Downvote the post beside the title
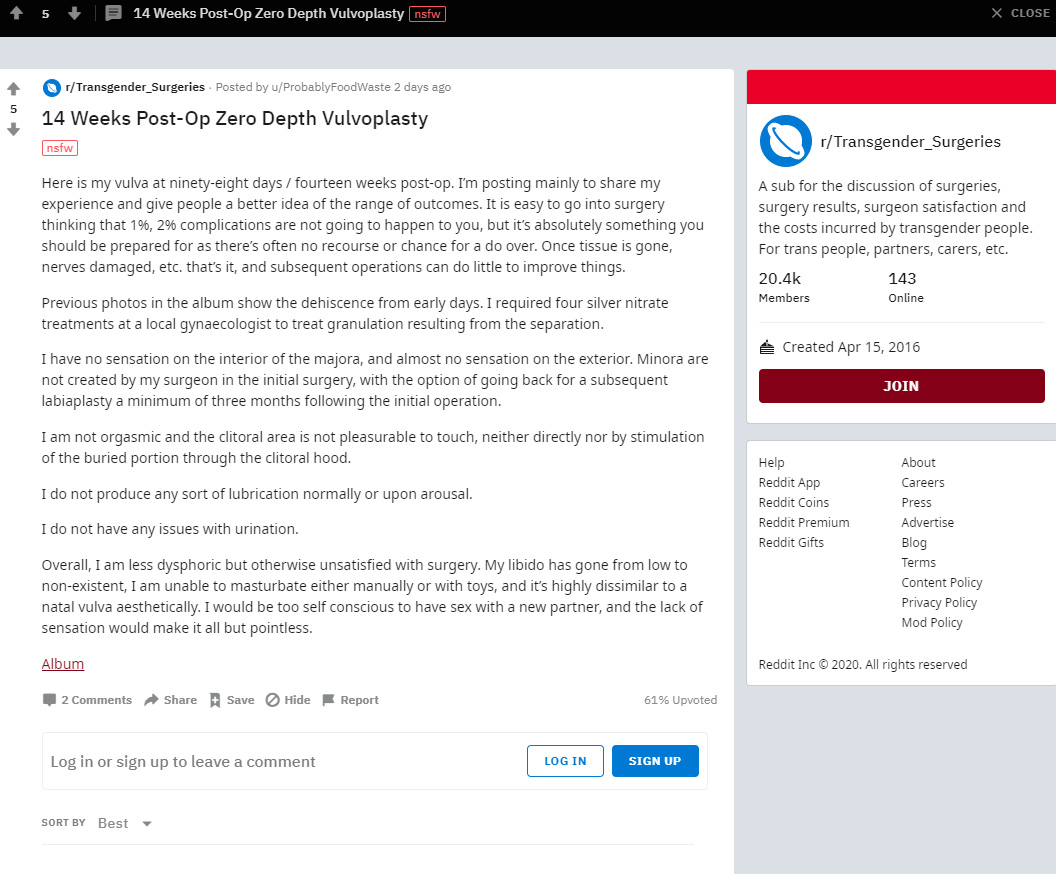This screenshot has height=874, width=1056. [x=13, y=129]
